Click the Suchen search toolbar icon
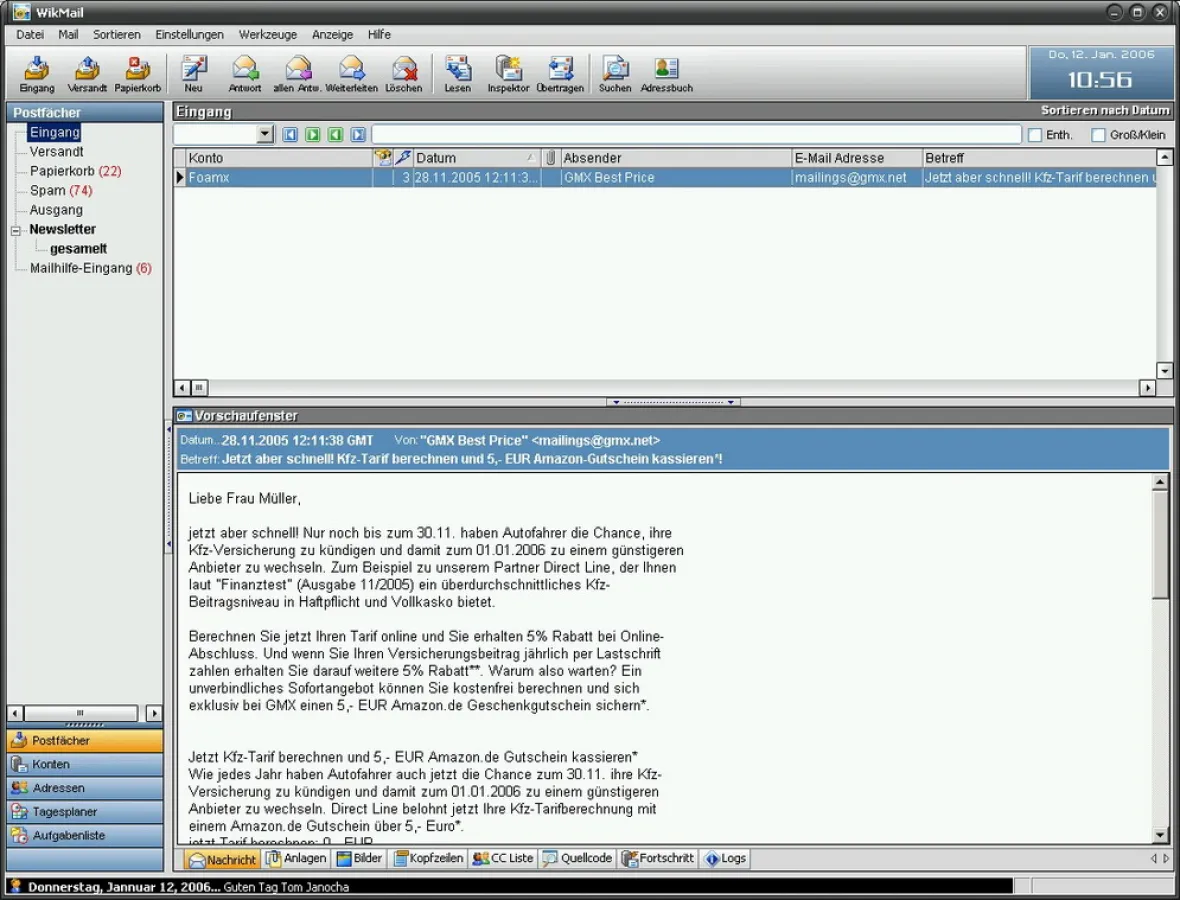 point(615,70)
